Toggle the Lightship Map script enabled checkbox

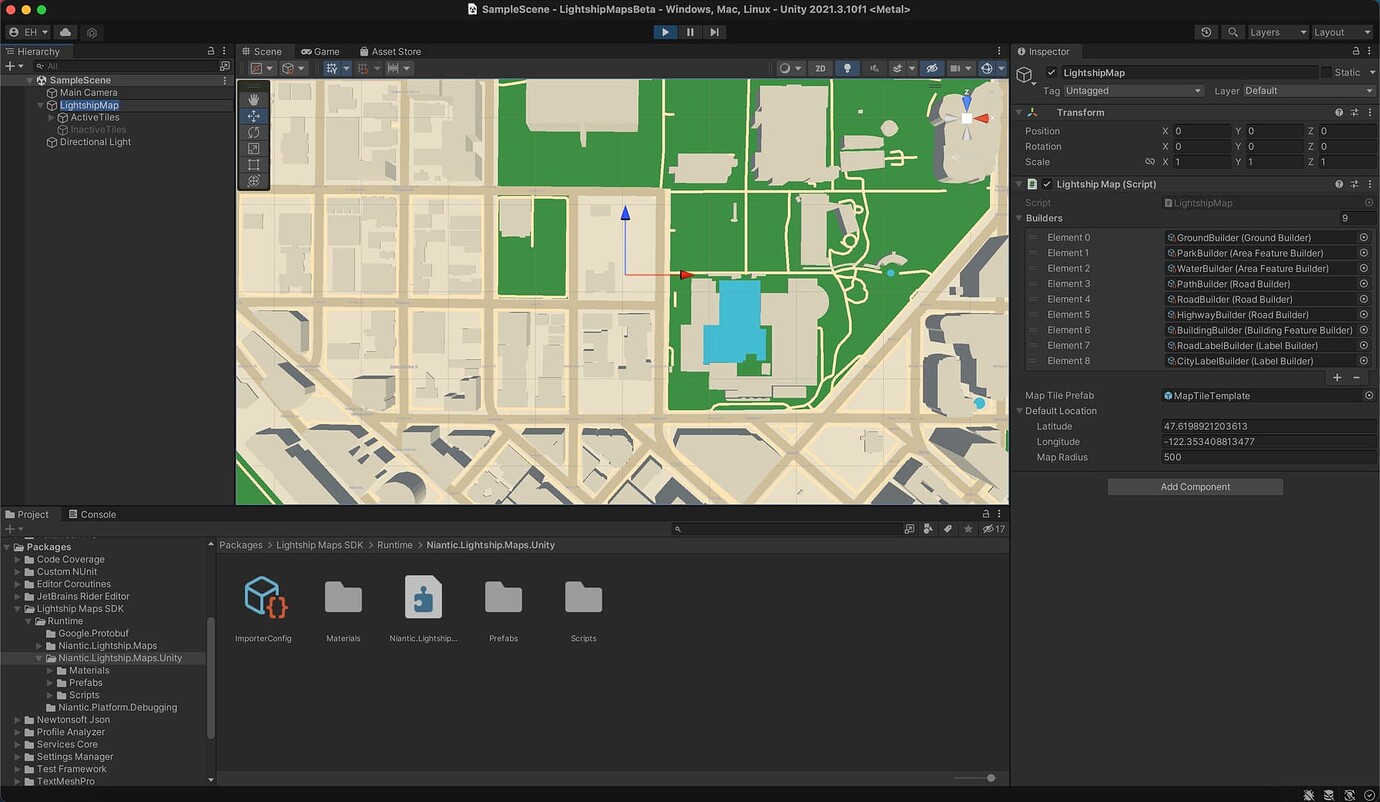click(x=1047, y=184)
